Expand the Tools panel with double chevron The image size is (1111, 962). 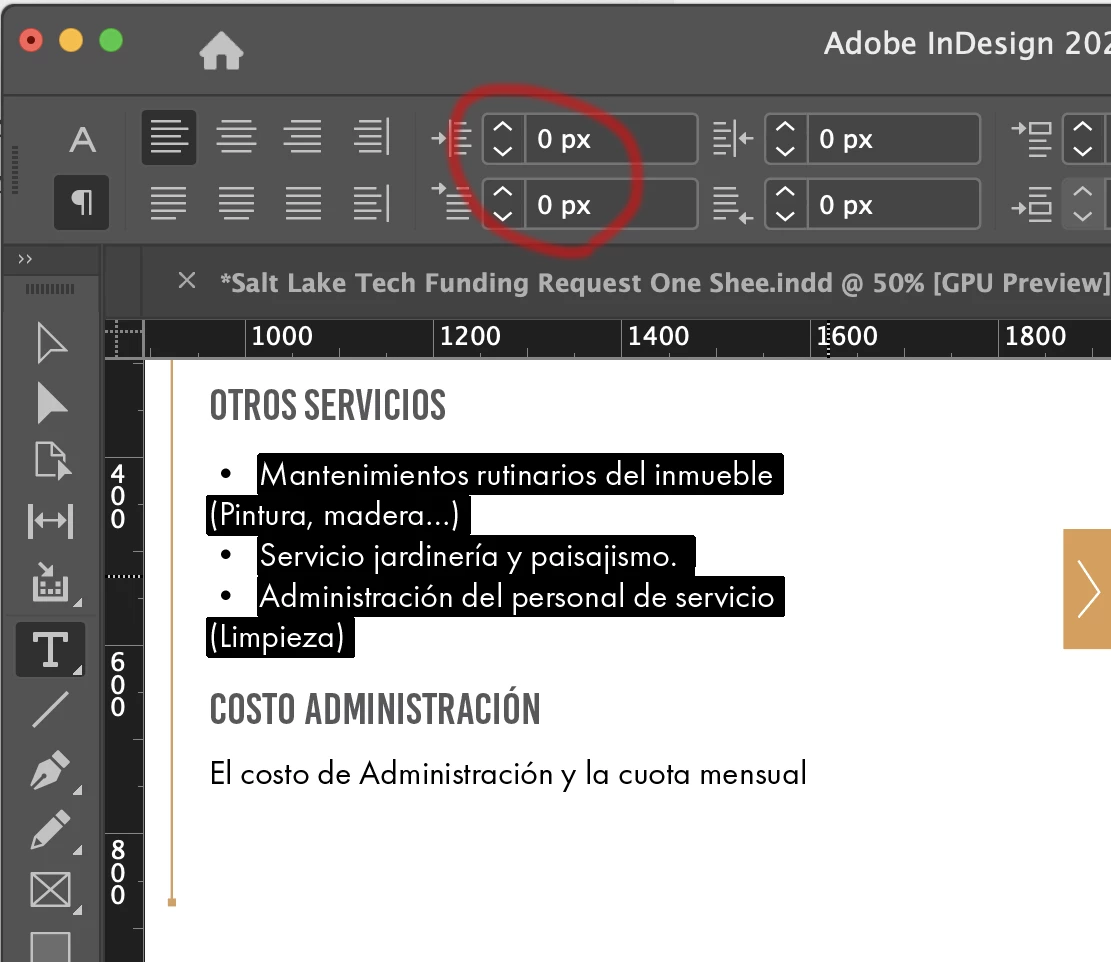pyautogui.click(x=26, y=259)
